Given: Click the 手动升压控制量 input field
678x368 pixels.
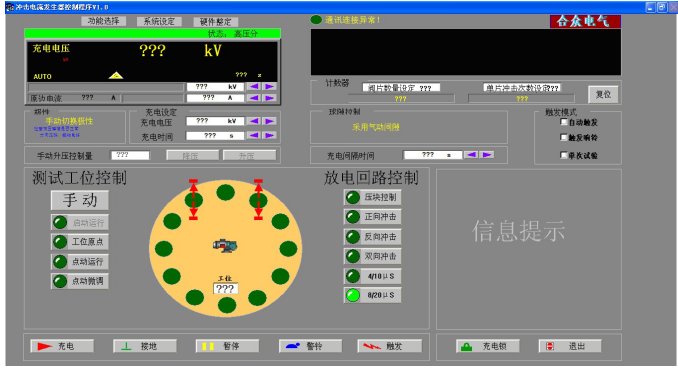Looking at the screenshot, I should [x=130, y=155].
